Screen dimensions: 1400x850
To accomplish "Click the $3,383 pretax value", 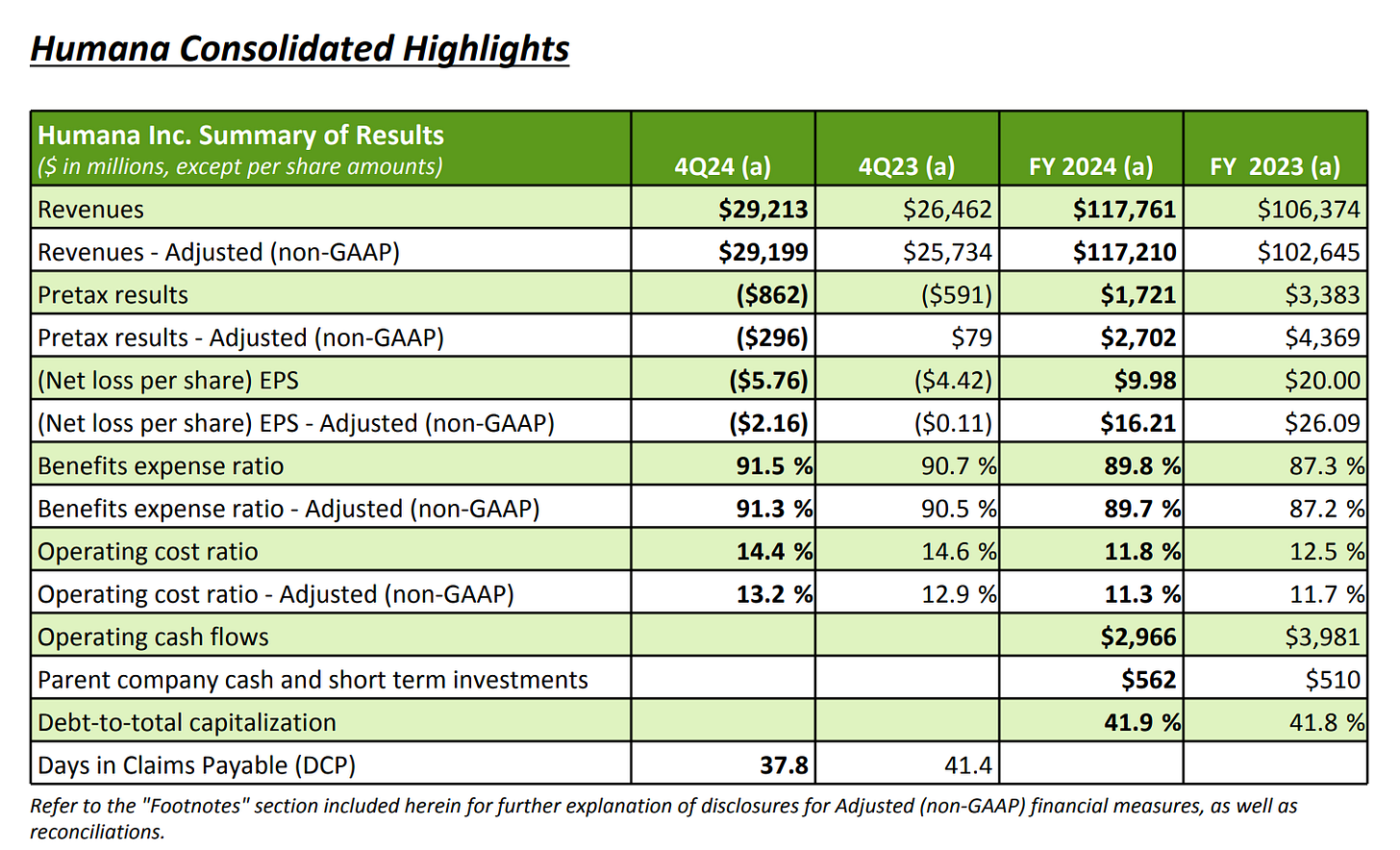I will 1323,295.
